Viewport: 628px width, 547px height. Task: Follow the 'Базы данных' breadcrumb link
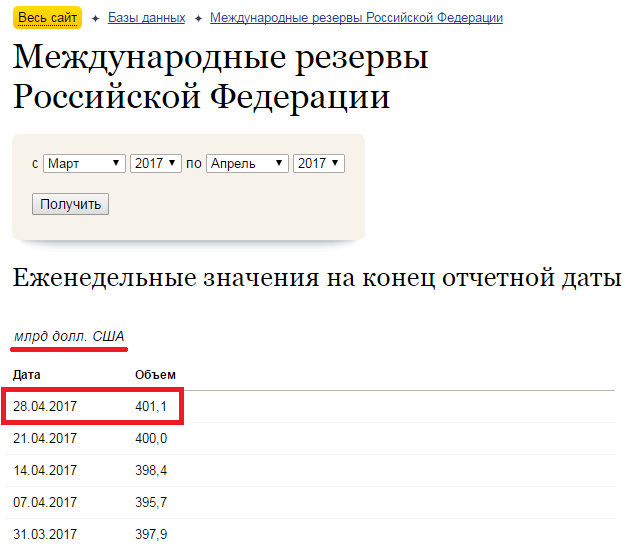click(147, 18)
